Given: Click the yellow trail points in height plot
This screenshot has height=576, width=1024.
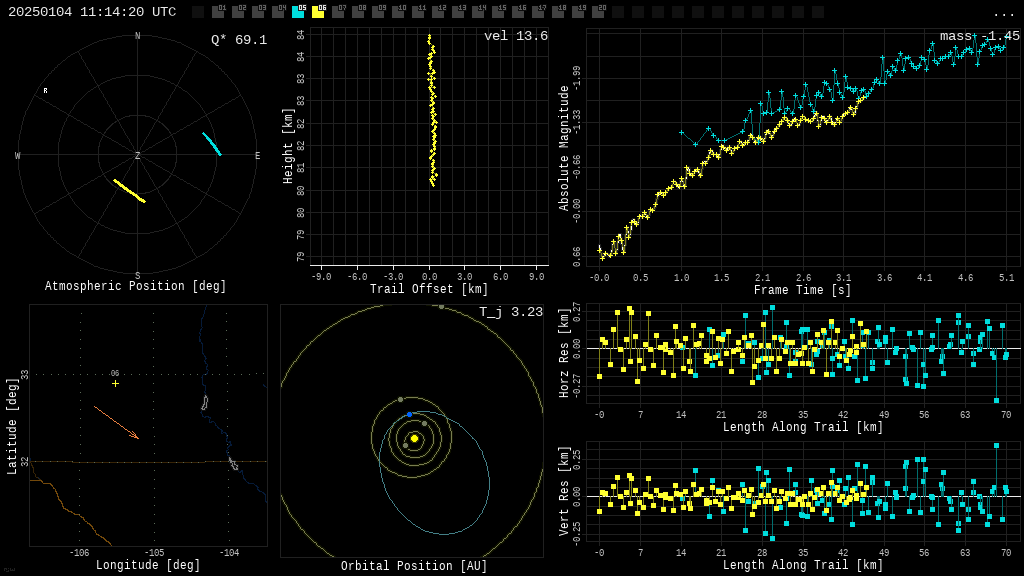Looking at the screenshot, I should tap(432, 110).
